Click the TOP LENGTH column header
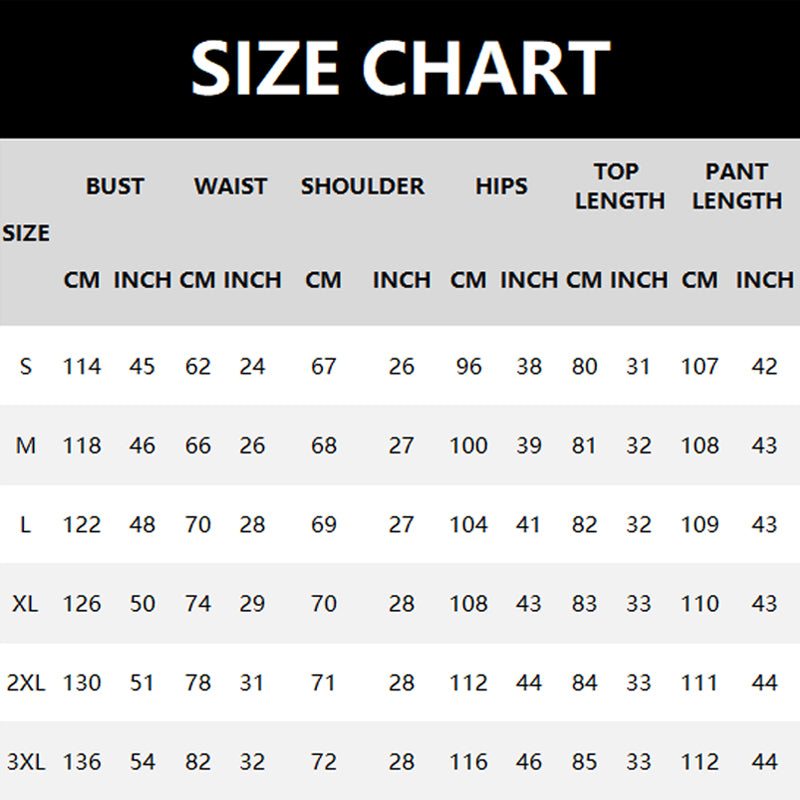 (x=619, y=186)
